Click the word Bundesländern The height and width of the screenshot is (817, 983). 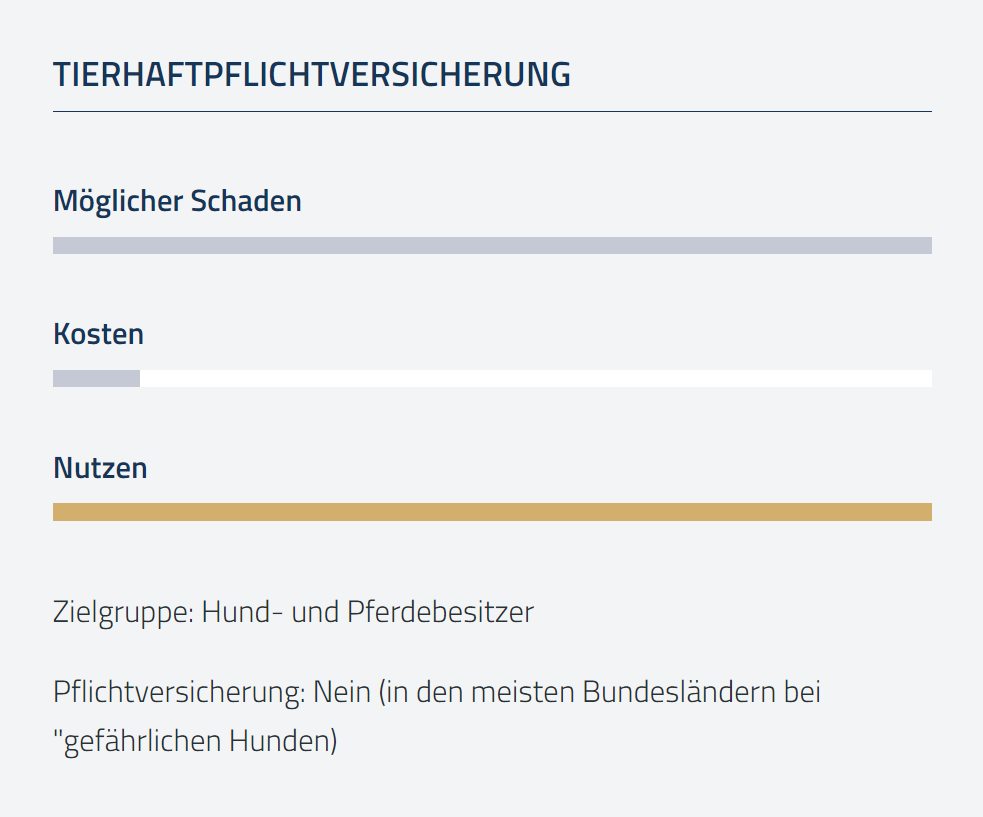pos(679,692)
